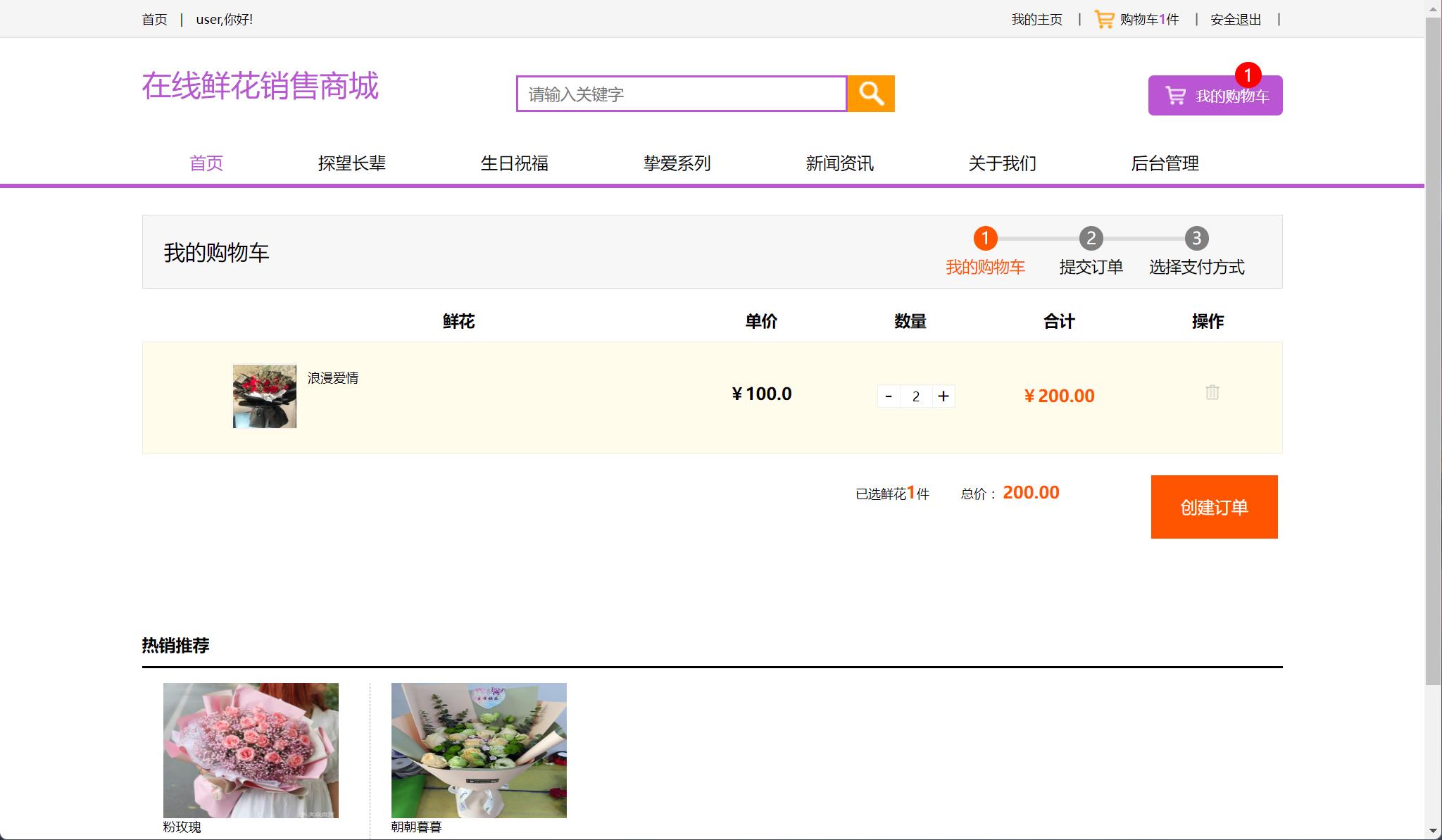Increase quantity with the plus button

click(x=944, y=396)
